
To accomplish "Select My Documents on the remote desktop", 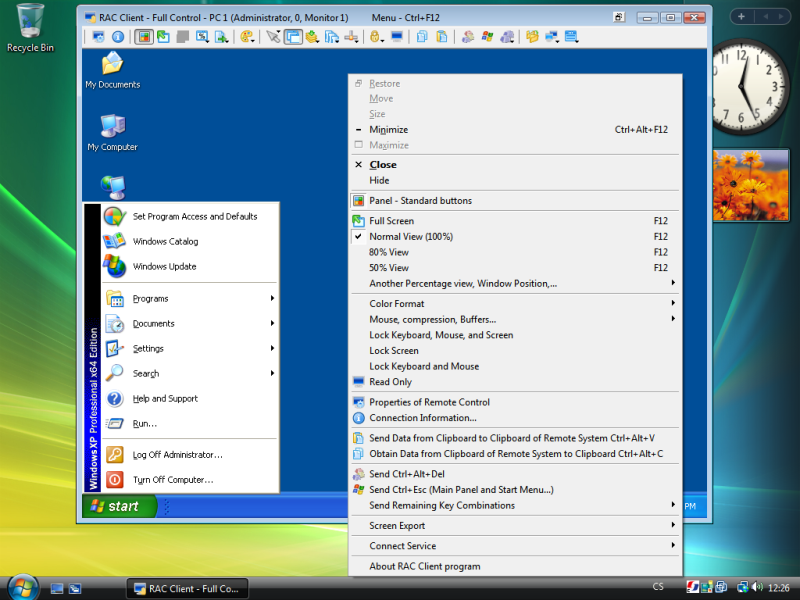I will pyautogui.click(x=112, y=70).
